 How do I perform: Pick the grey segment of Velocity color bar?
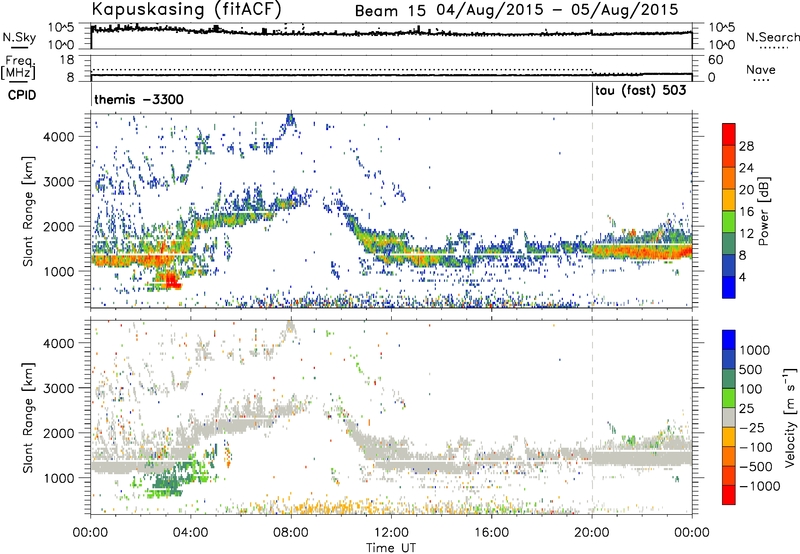(x=729, y=417)
